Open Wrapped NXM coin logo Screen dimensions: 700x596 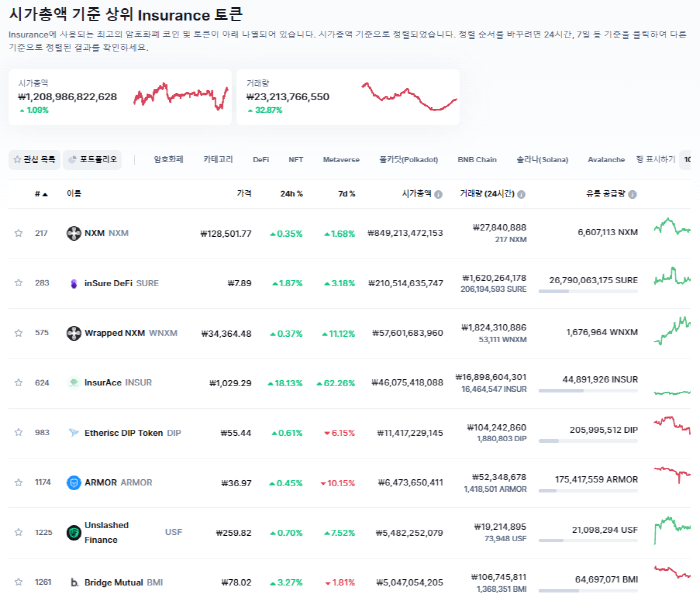[x=74, y=333]
